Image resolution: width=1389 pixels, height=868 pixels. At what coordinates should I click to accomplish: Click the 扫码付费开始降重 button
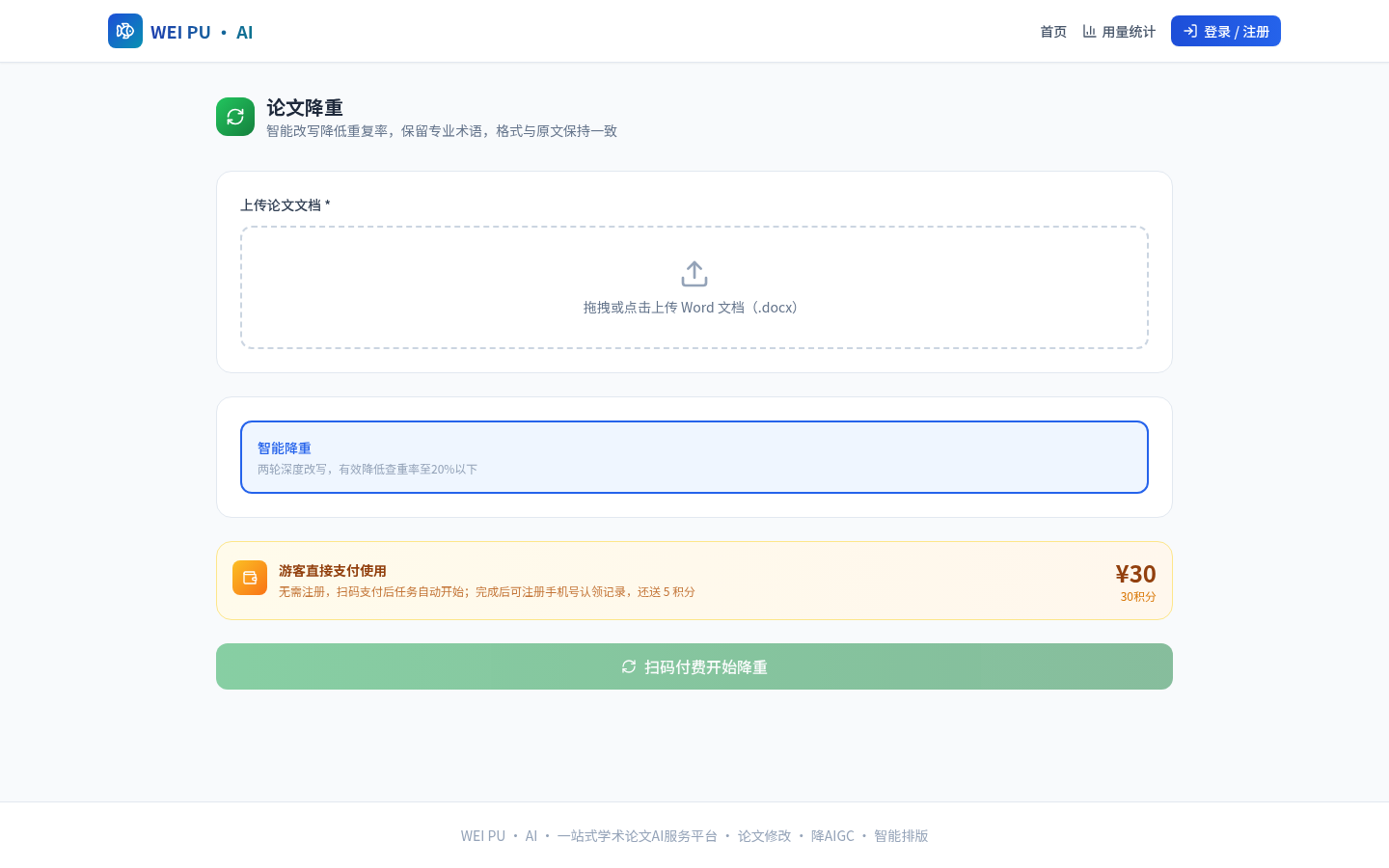click(x=694, y=666)
